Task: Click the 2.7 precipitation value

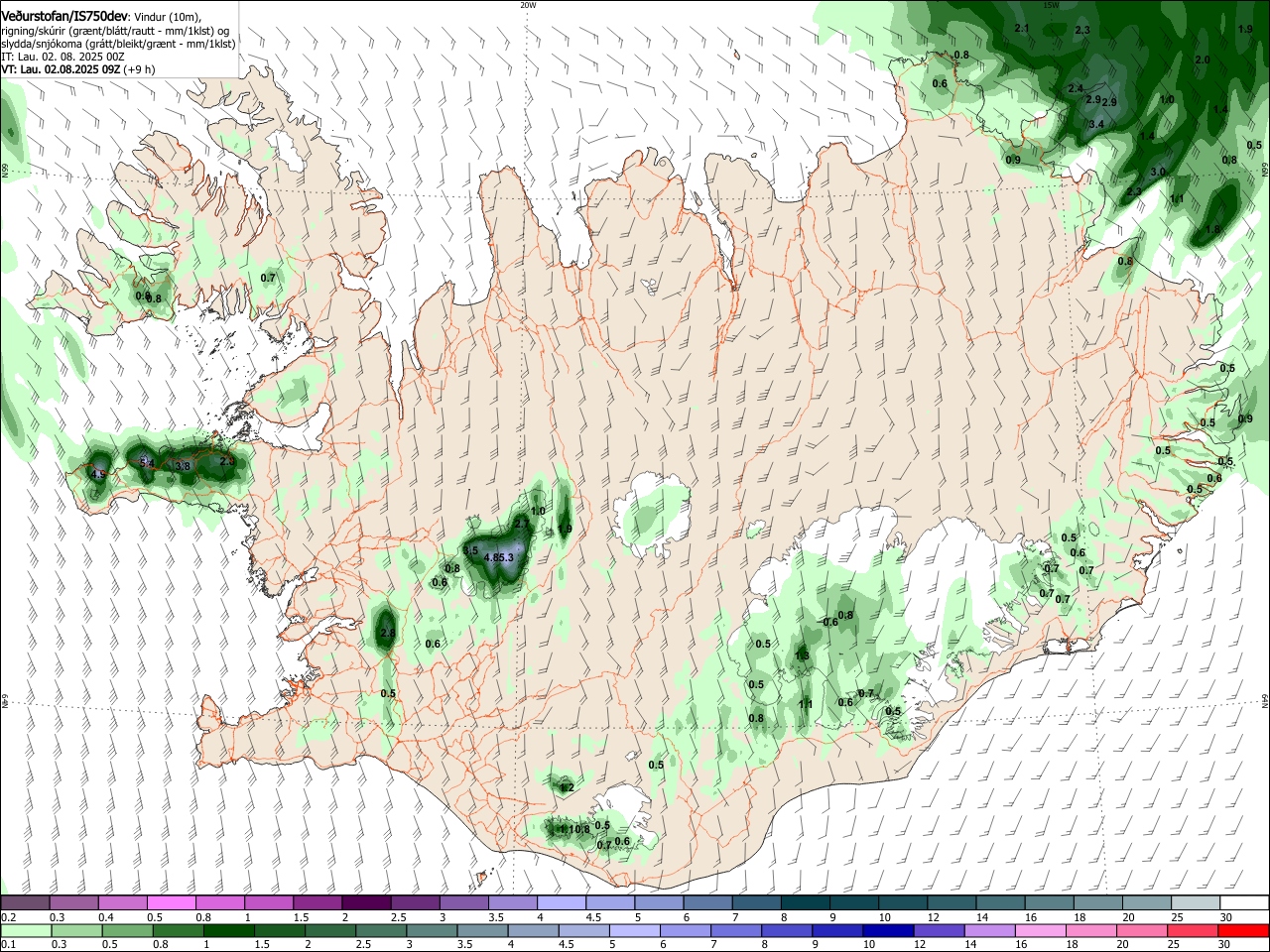Action: [523, 523]
